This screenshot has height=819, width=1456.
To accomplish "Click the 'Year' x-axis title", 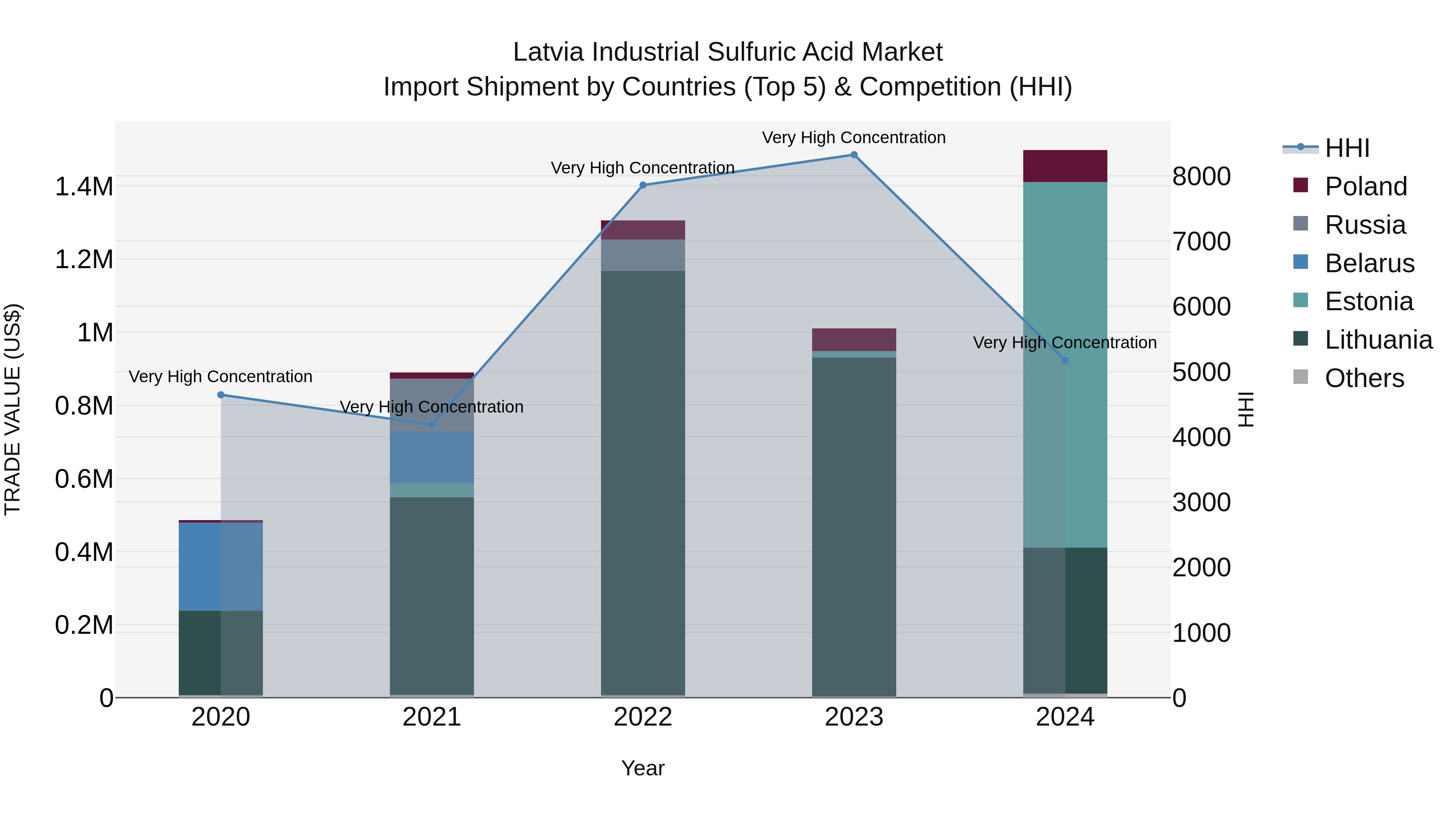I will [643, 768].
